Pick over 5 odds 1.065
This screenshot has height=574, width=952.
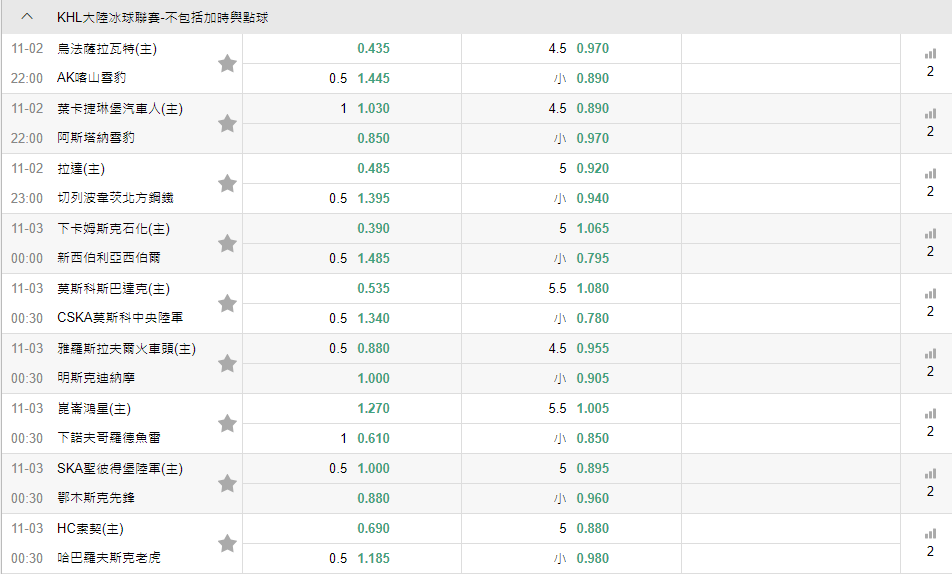593,229
